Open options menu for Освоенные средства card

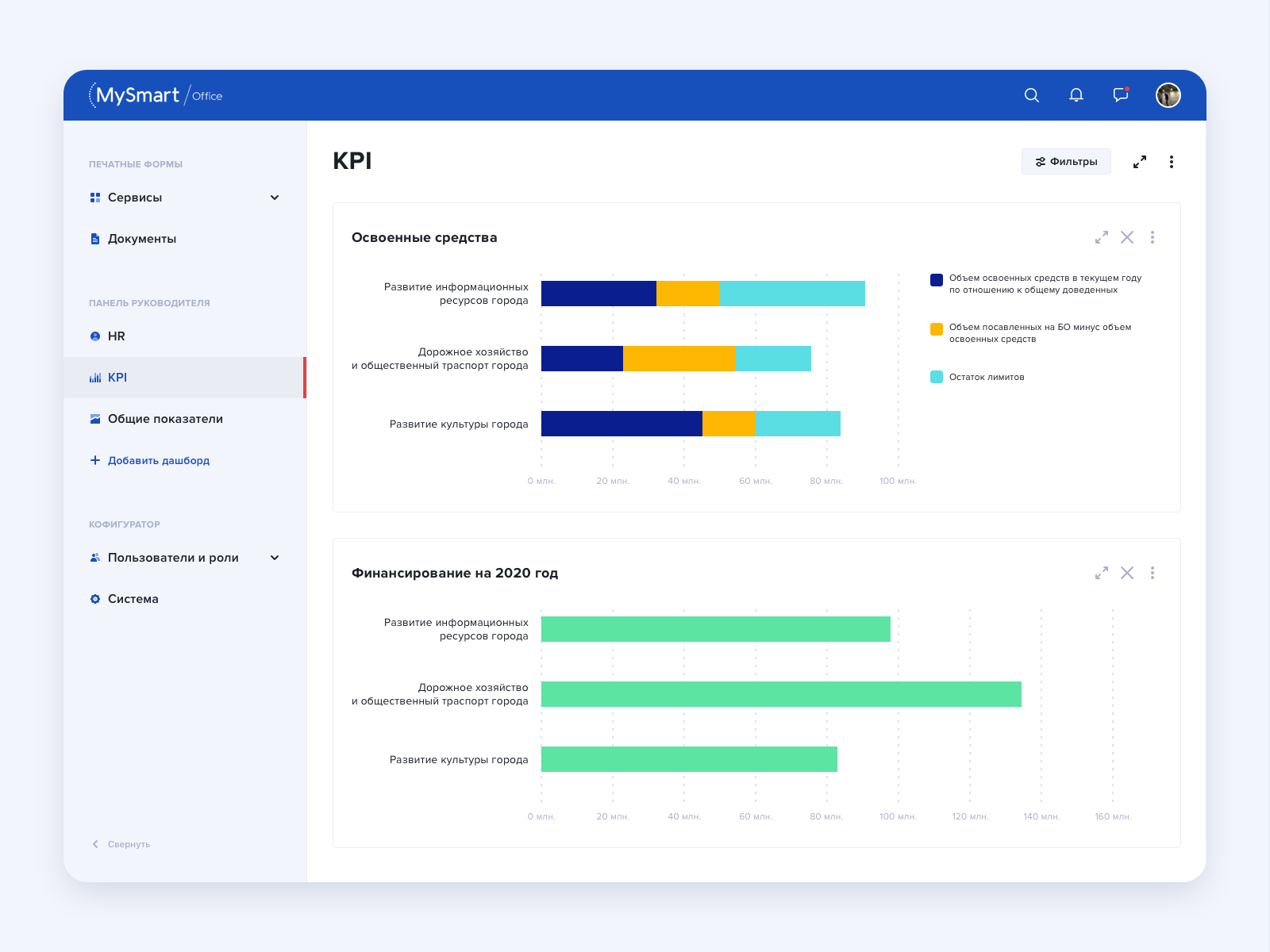[1153, 237]
